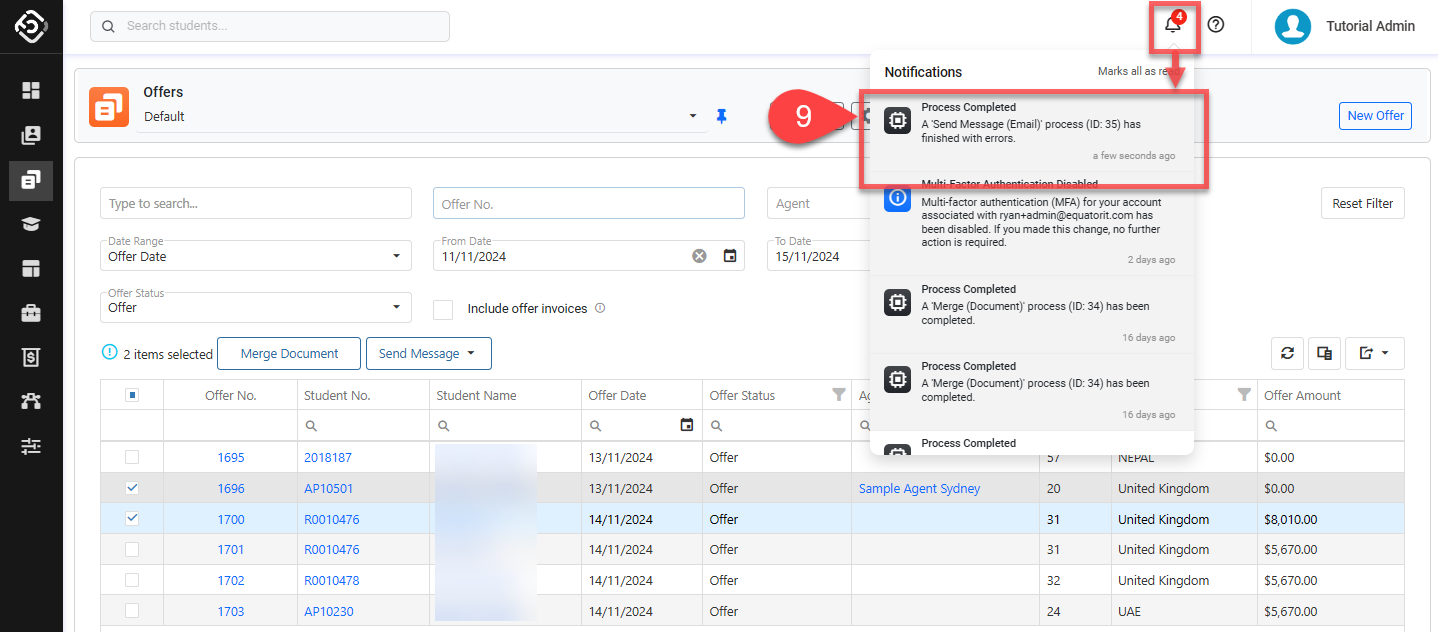Open the notifications bell icon
1438x632 pixels.
1172,25
